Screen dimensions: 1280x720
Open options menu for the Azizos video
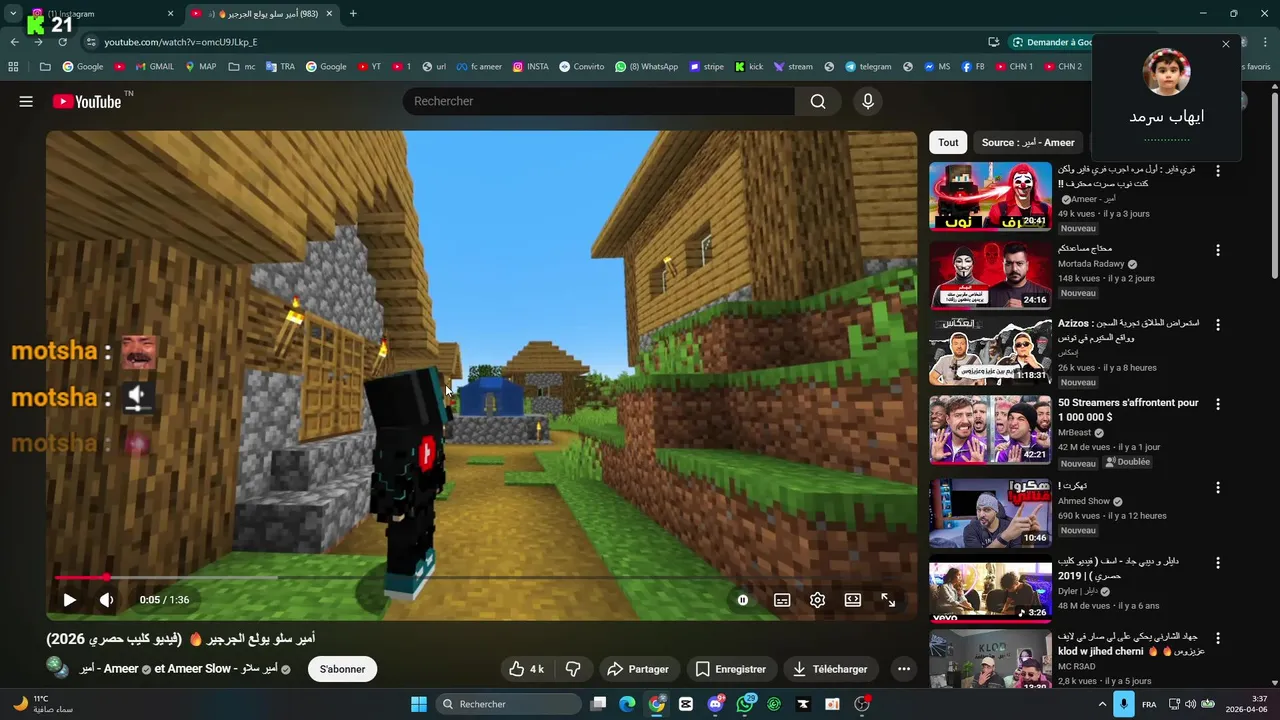click(1218, 327)
